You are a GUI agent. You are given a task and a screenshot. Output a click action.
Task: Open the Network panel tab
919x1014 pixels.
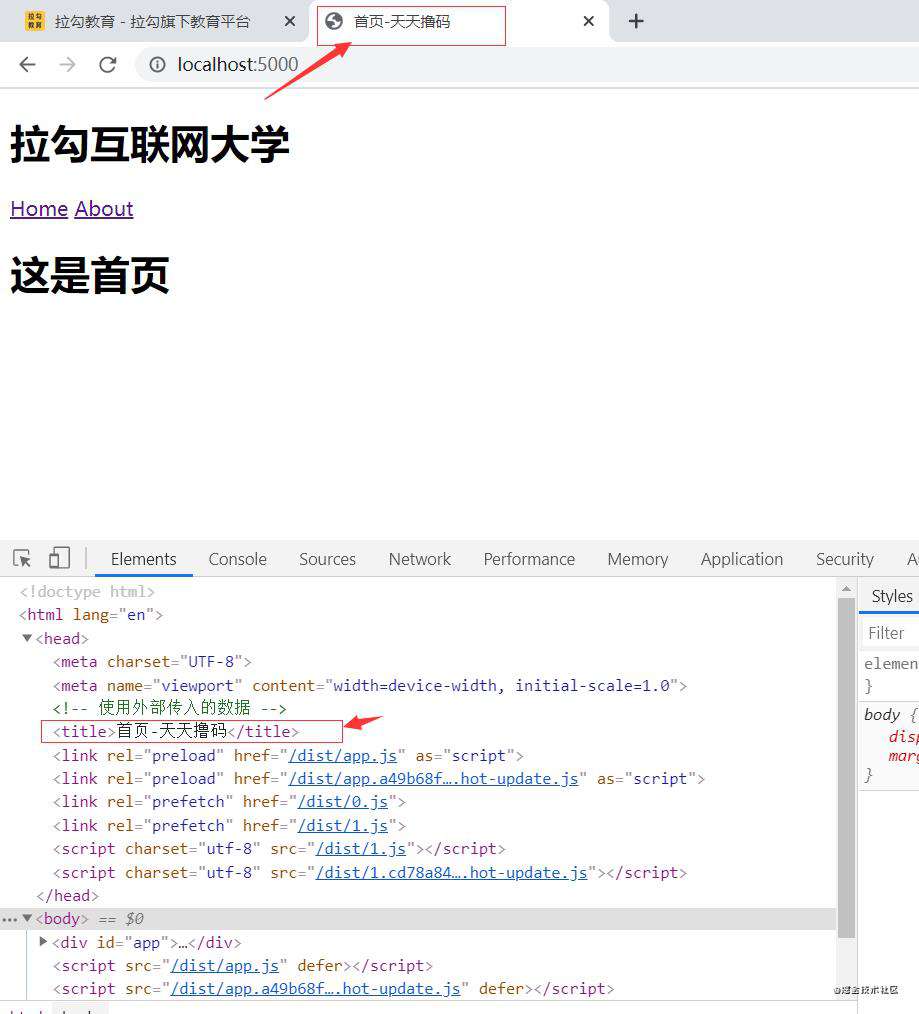coord(420,559)
